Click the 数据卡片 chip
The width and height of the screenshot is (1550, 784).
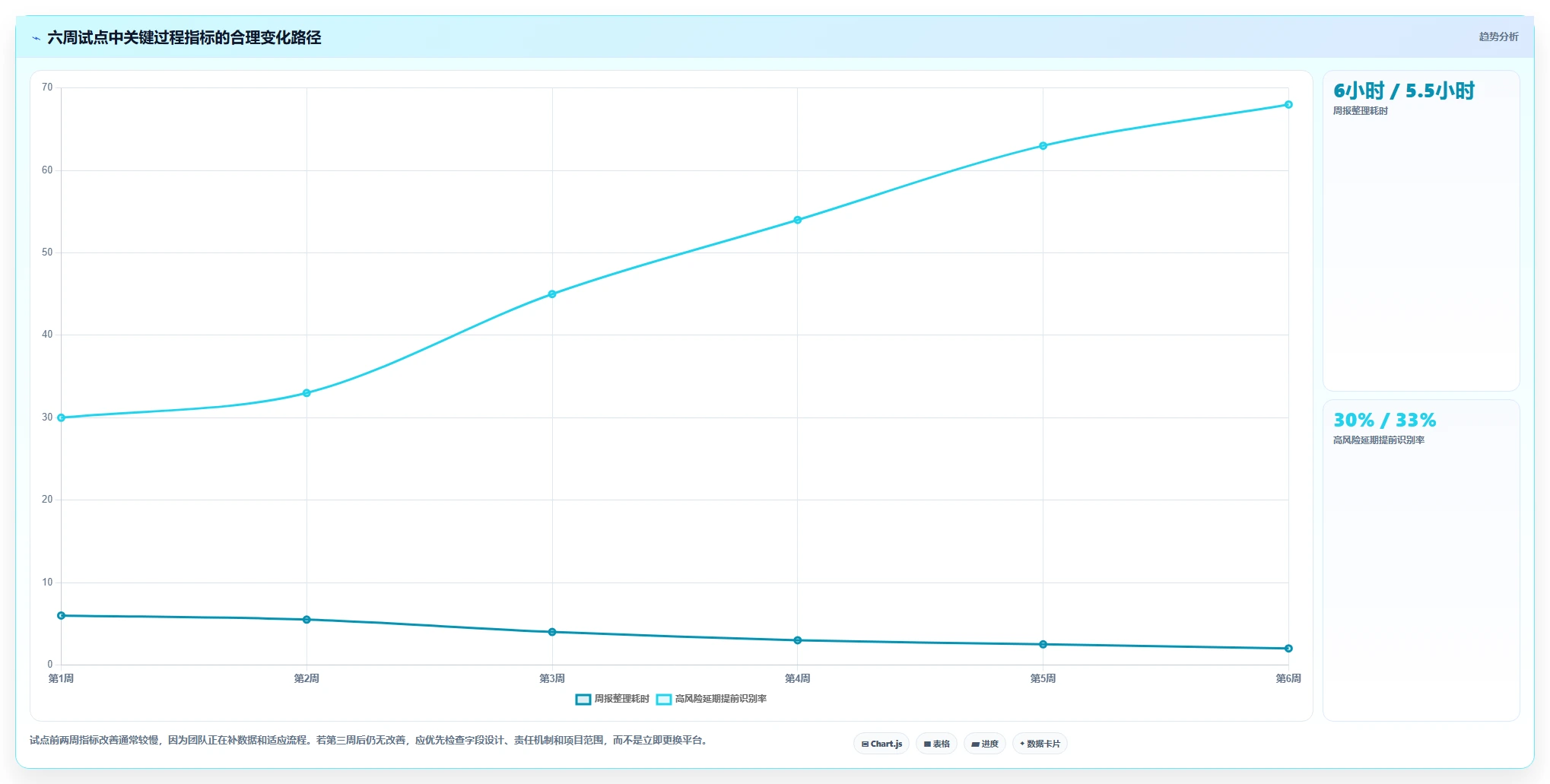click(x=1040, y=744)
